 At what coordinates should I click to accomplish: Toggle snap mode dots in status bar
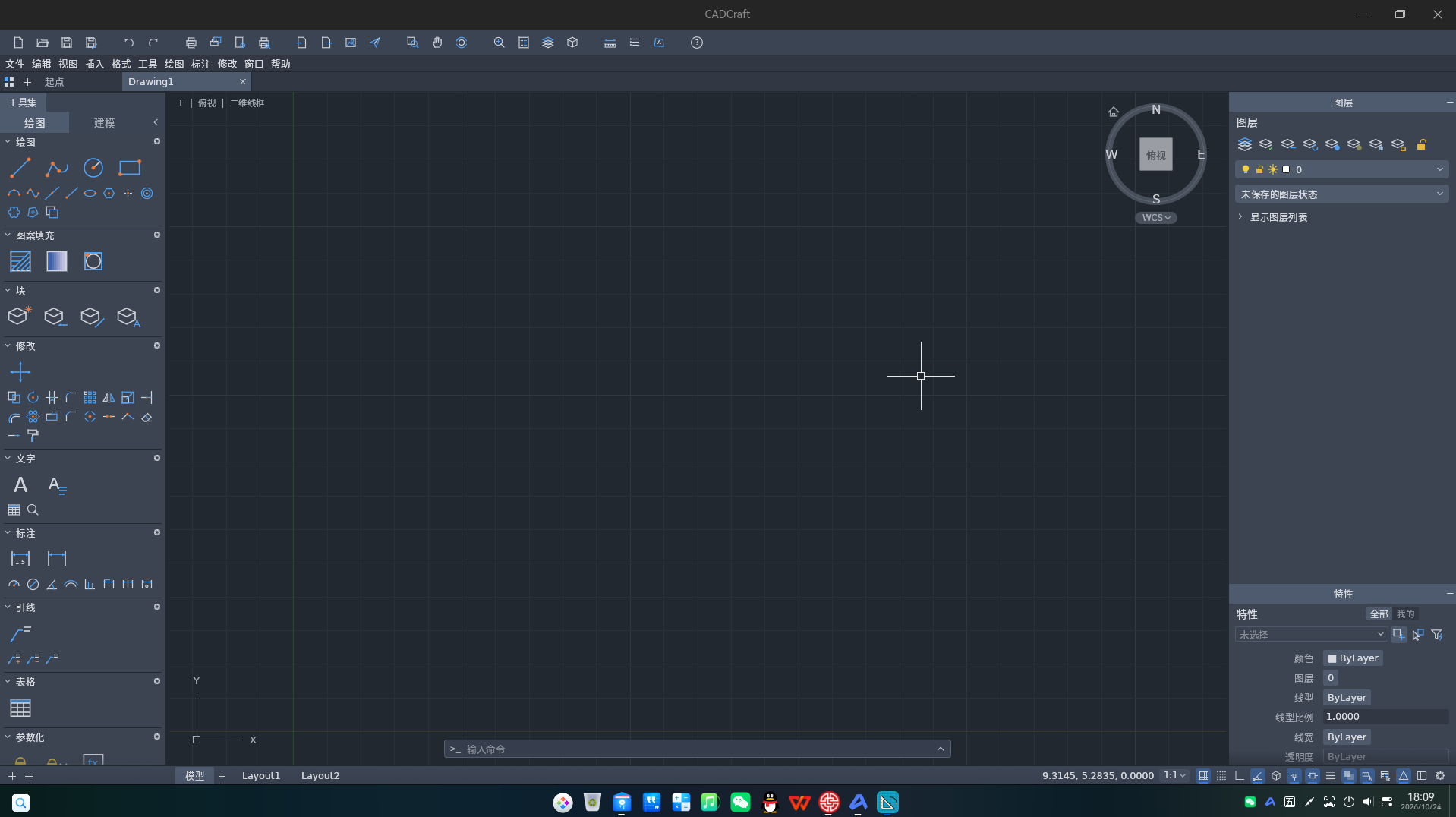tap(1221, 776)
